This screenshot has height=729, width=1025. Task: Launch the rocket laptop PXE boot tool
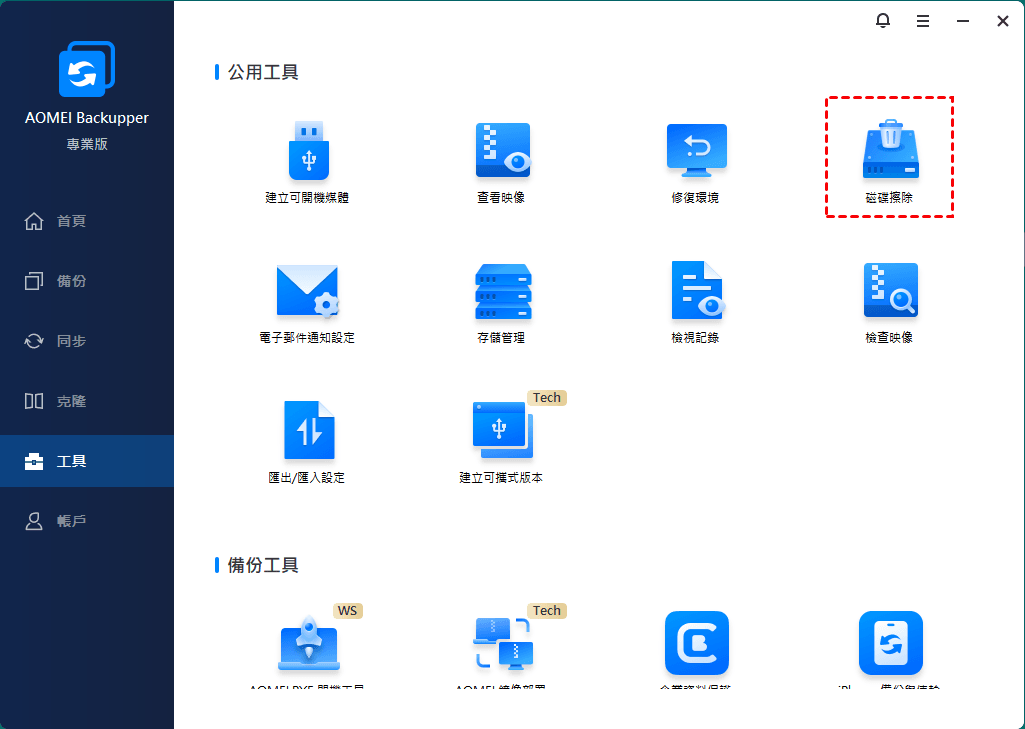[x=309, y=645]
